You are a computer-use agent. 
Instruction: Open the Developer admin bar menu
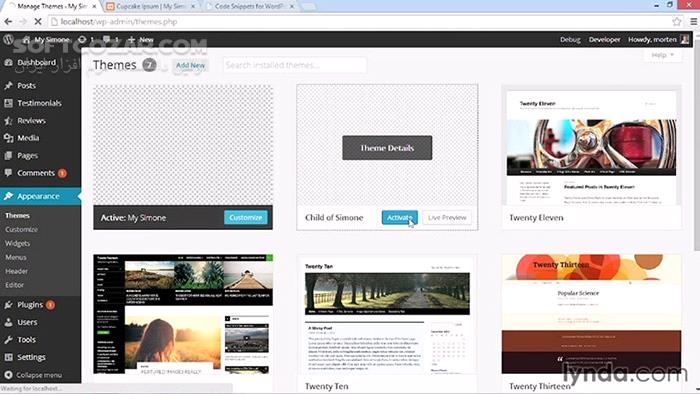tap(604, 40)
